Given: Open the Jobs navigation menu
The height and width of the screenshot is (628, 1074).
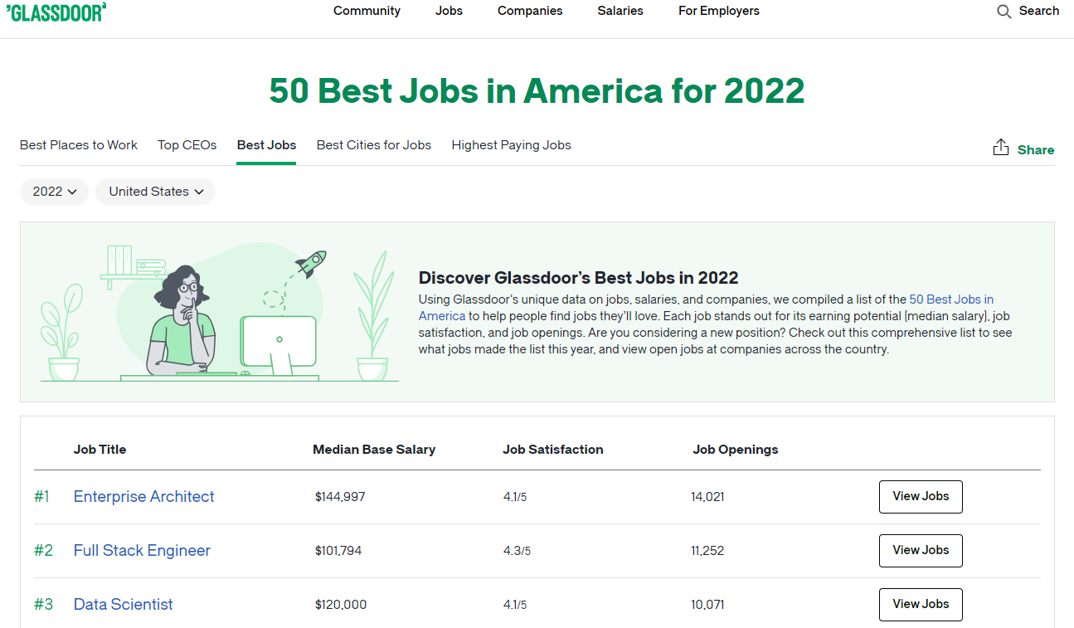Looking at the screenshot, I should (449, 11).
